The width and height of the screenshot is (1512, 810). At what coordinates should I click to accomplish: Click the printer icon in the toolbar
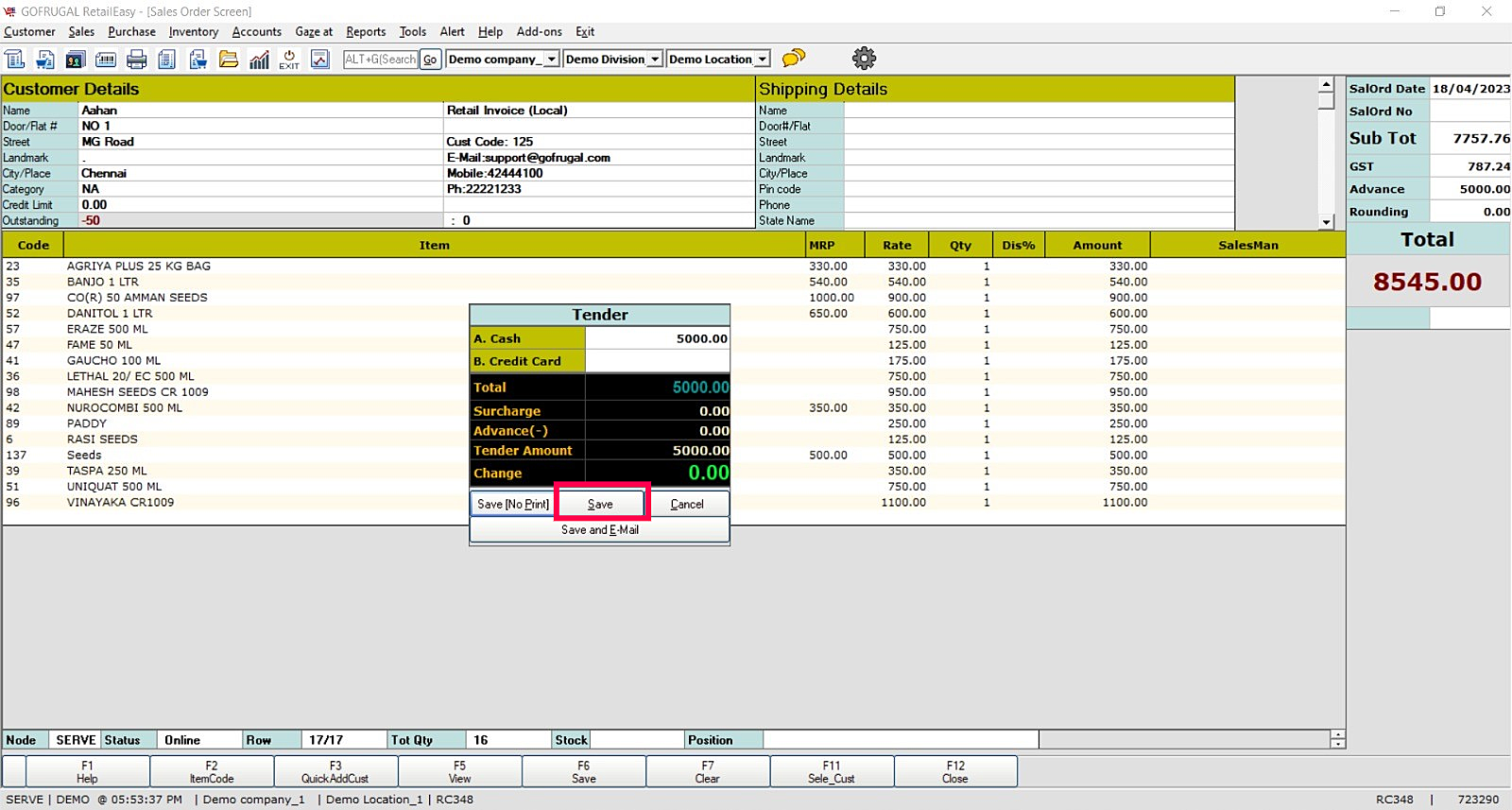coord(136,60)
